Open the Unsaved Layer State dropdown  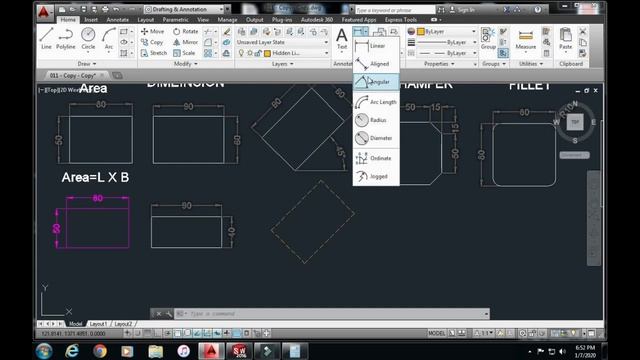tap(282, 42)
